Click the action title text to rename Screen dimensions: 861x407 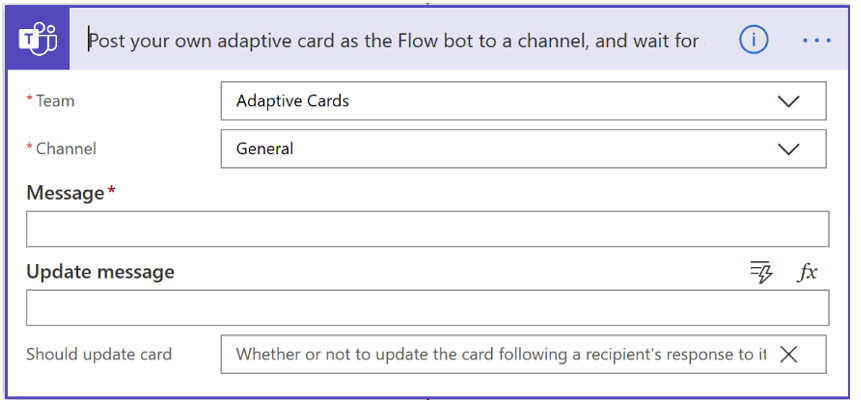[394, 41]
